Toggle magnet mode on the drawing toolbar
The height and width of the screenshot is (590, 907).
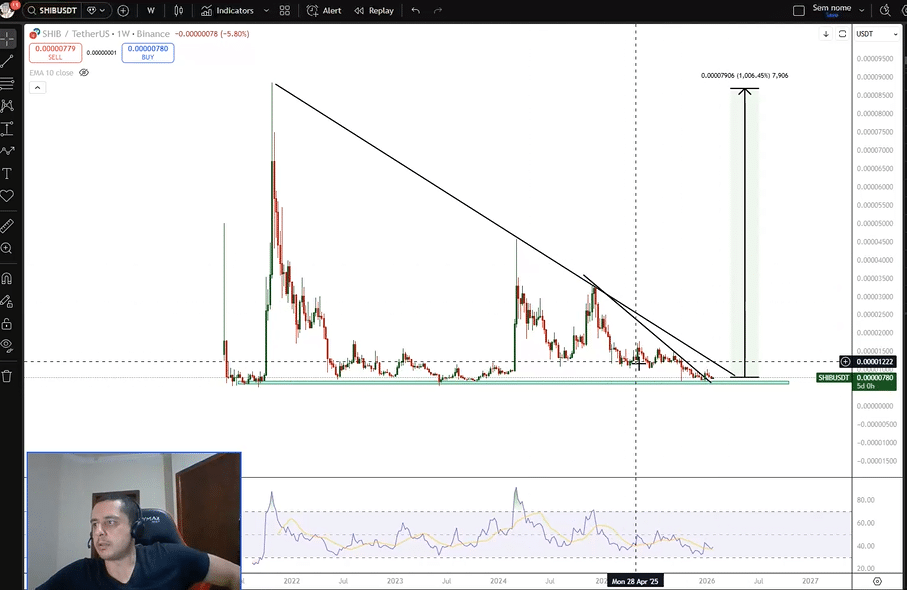(x=7, y=278)
